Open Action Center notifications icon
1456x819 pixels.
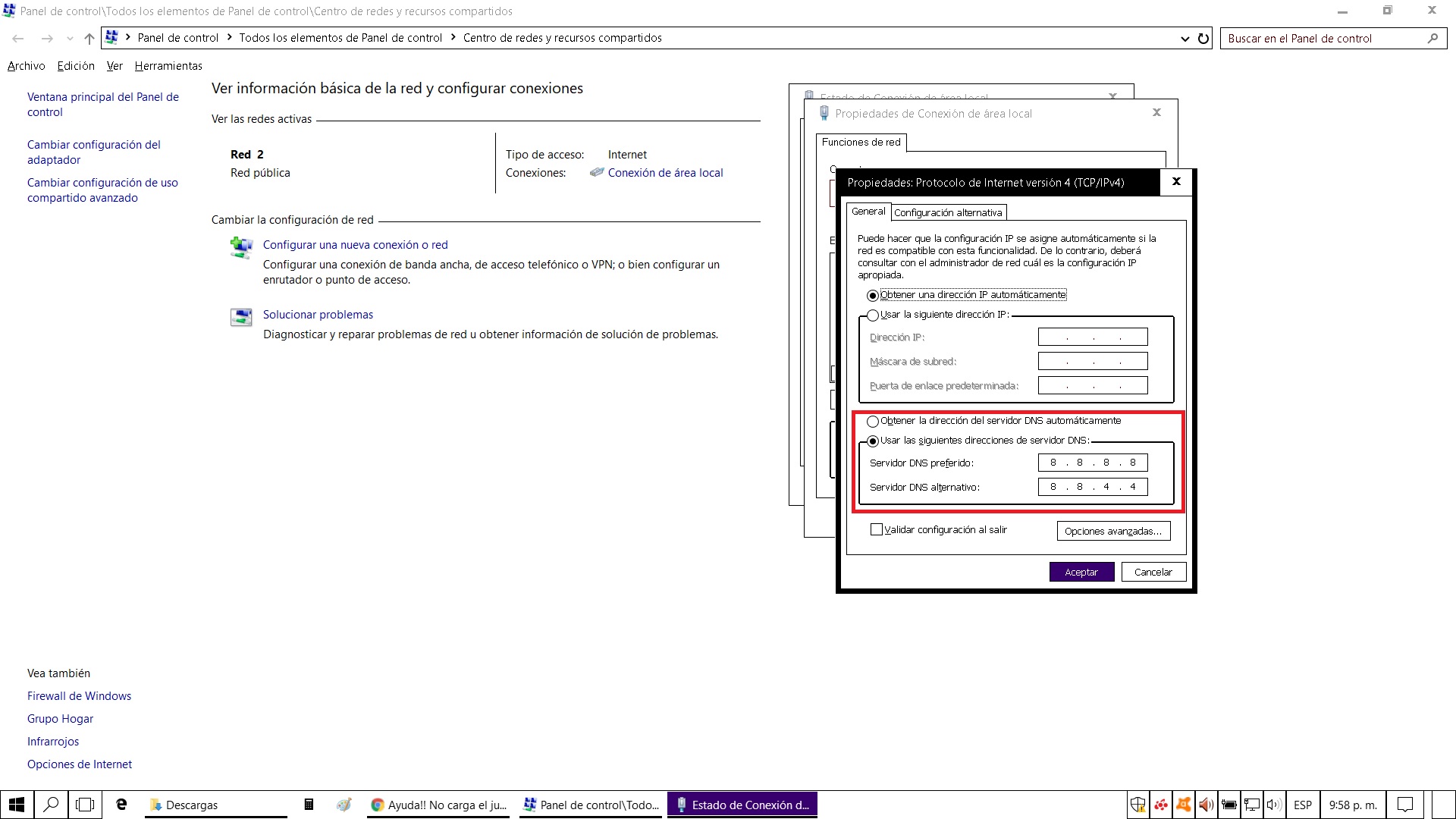pyautogui.click(x=1405, y=805)
